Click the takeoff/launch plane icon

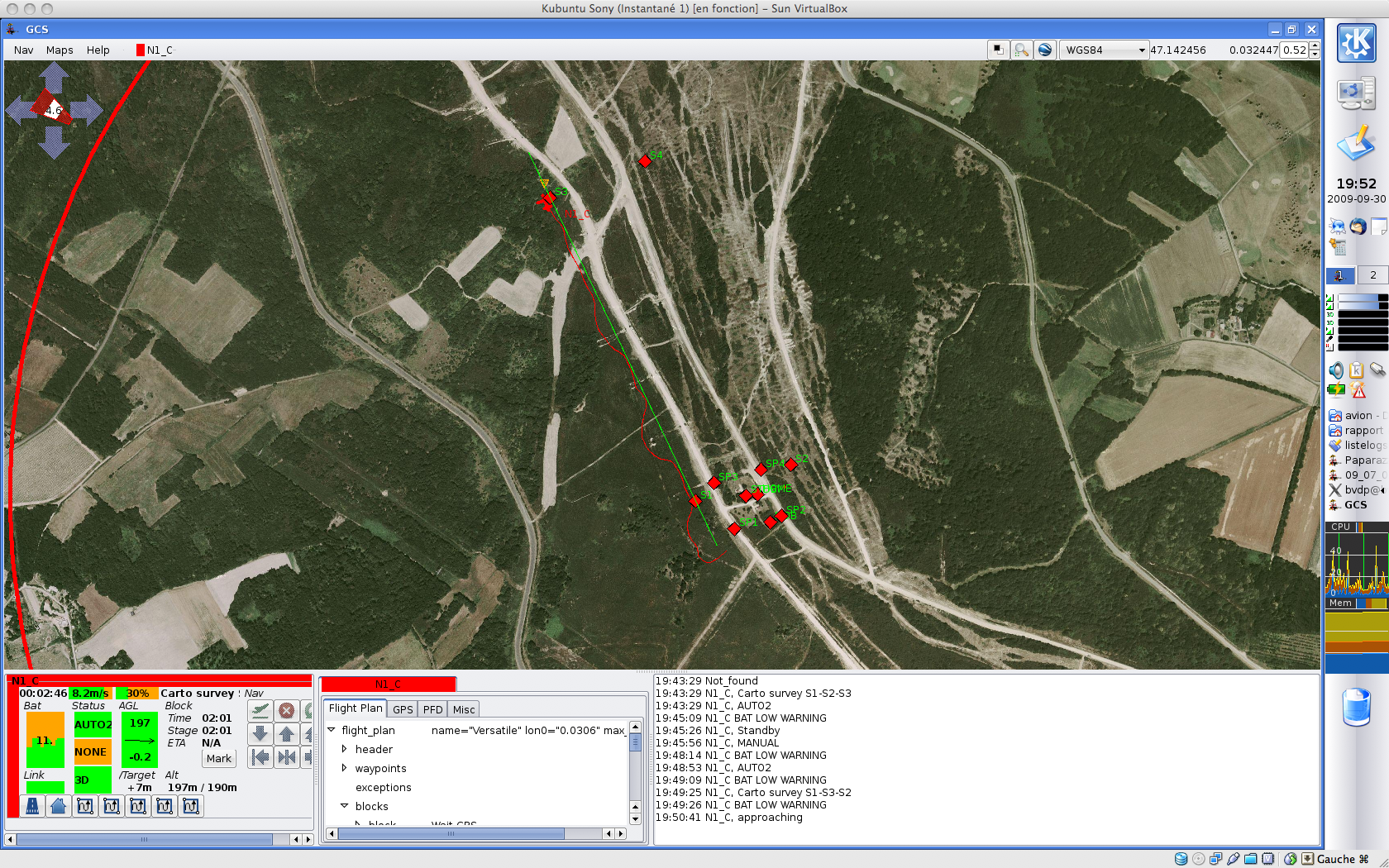(260, 711)
